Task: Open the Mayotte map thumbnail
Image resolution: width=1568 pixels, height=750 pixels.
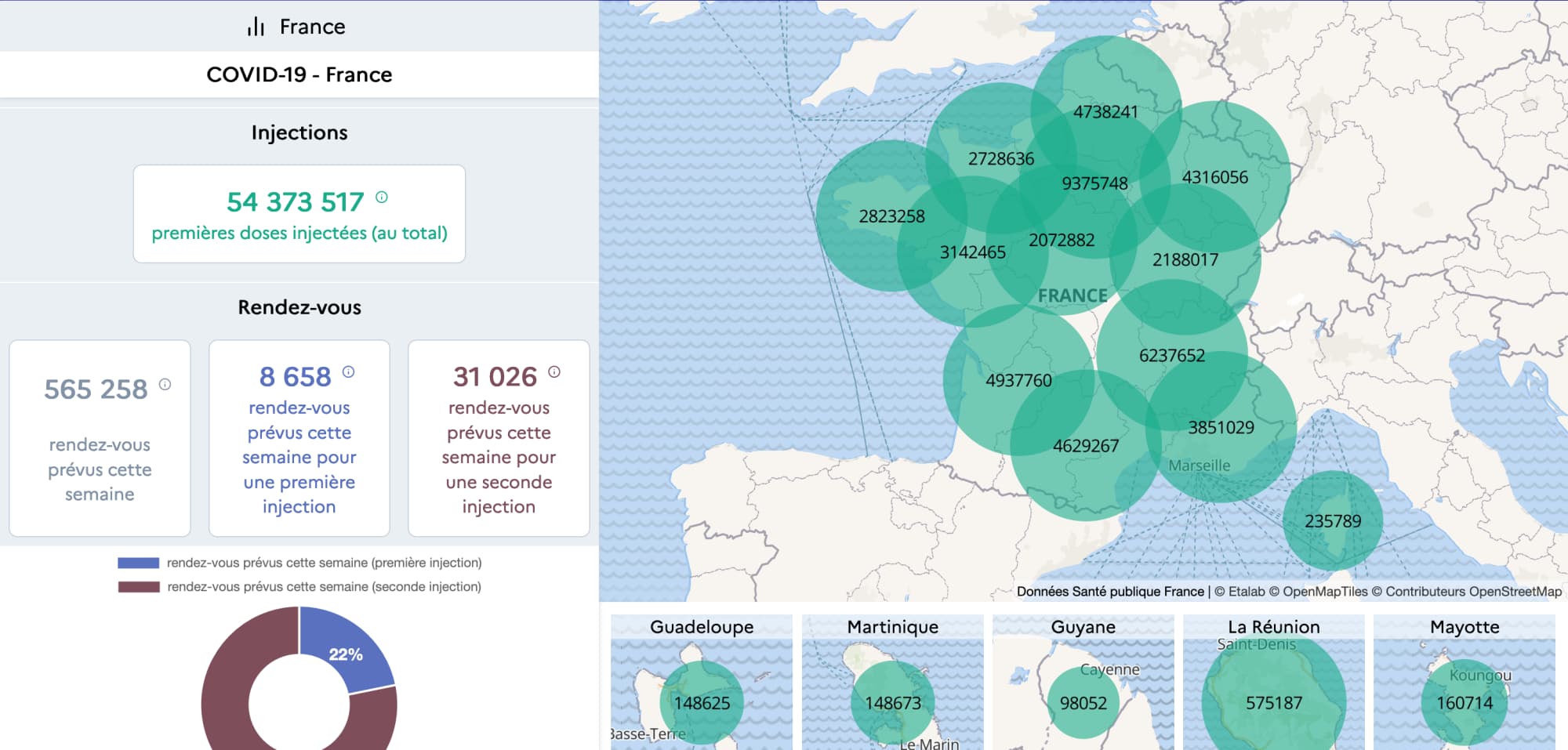Action: coord(1464,682)
